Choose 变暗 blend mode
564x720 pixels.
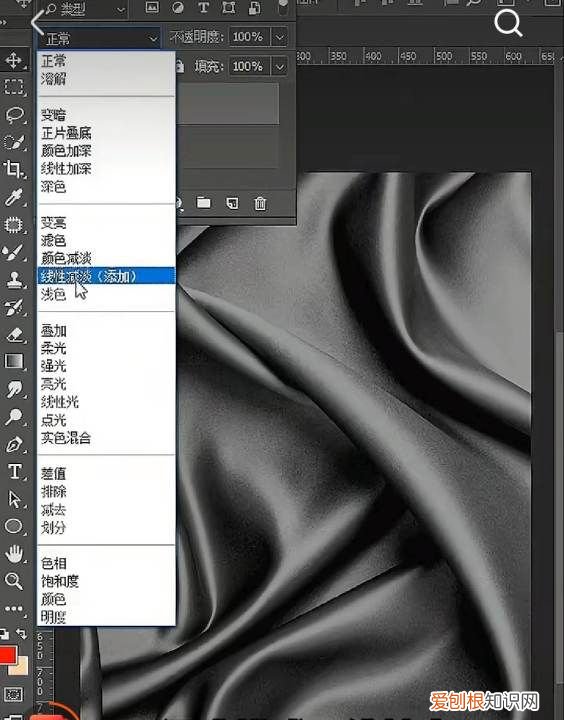click(x=106, y=115)
